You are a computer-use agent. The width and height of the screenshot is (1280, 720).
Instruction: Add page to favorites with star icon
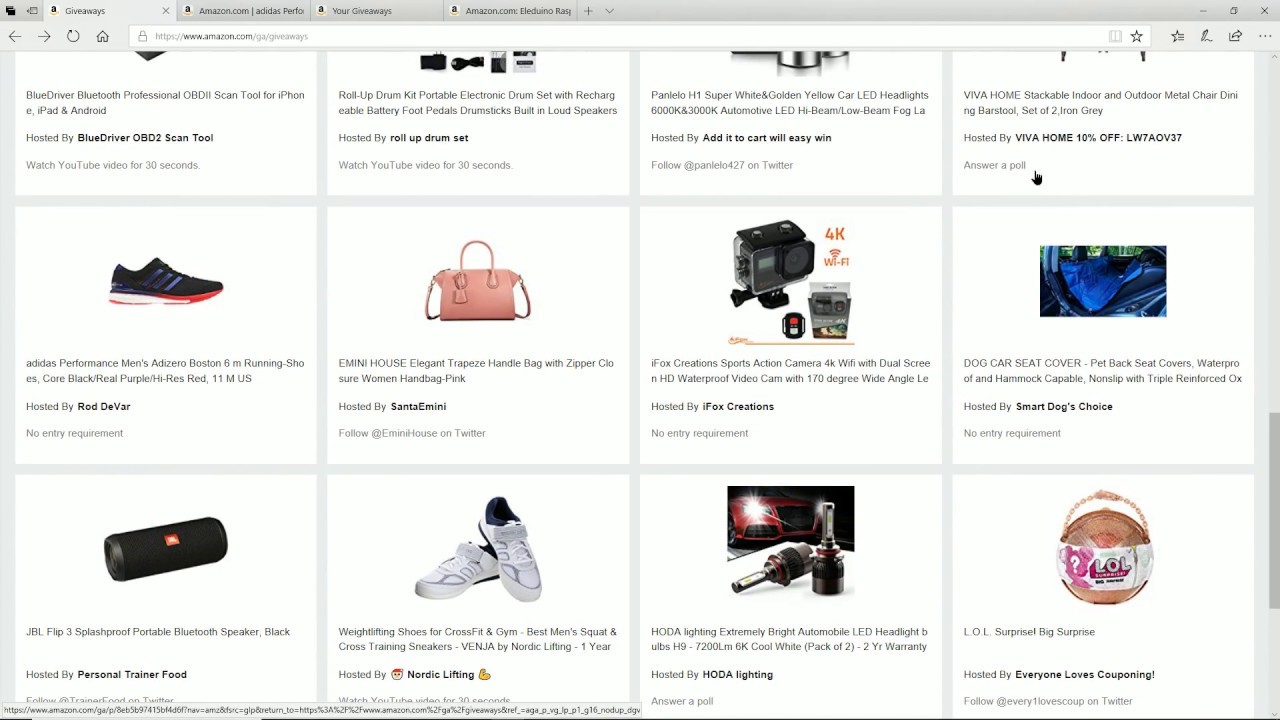click(1137, 36)
